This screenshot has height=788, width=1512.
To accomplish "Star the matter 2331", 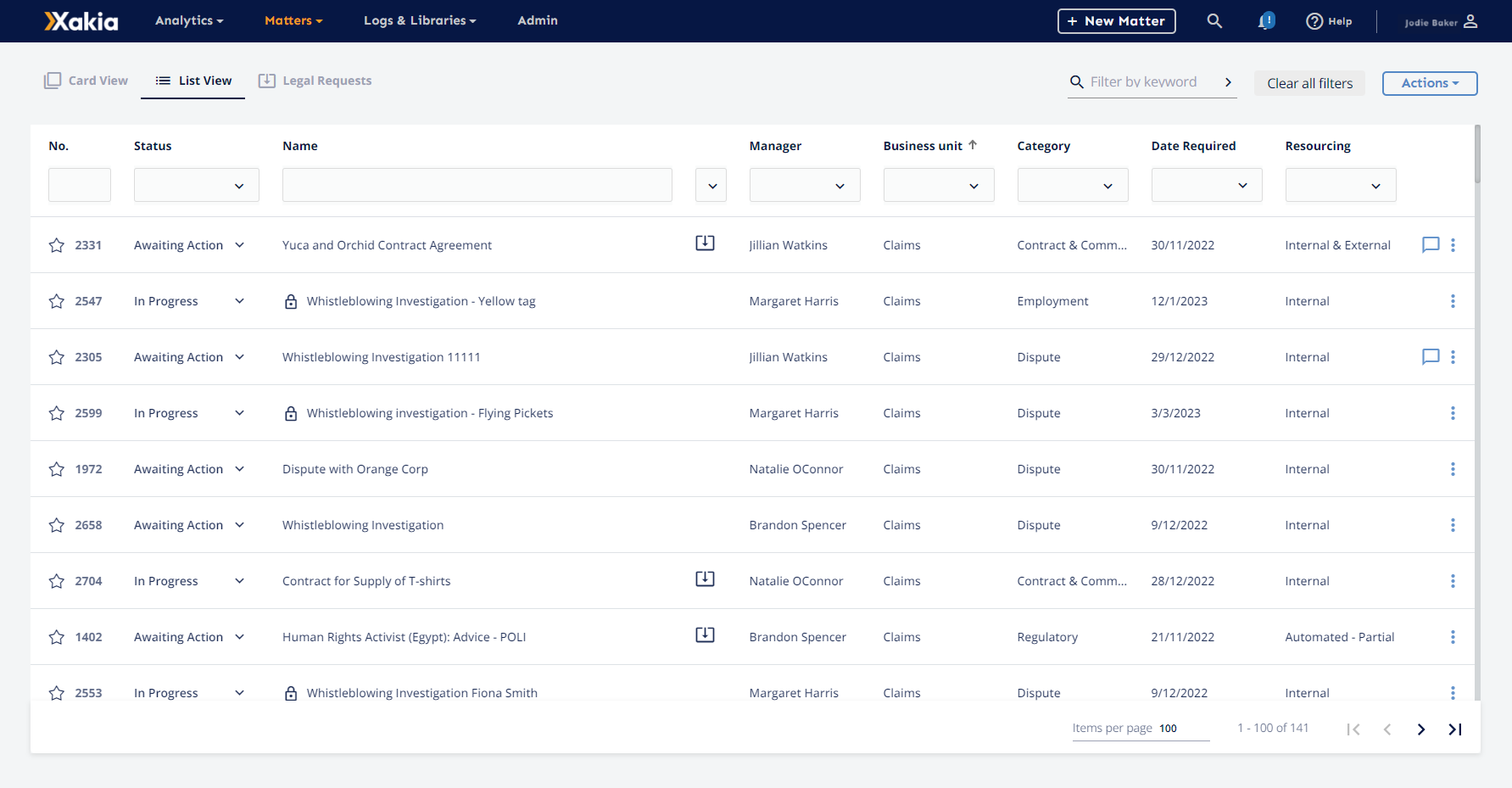I will click(x=56, y=244).
